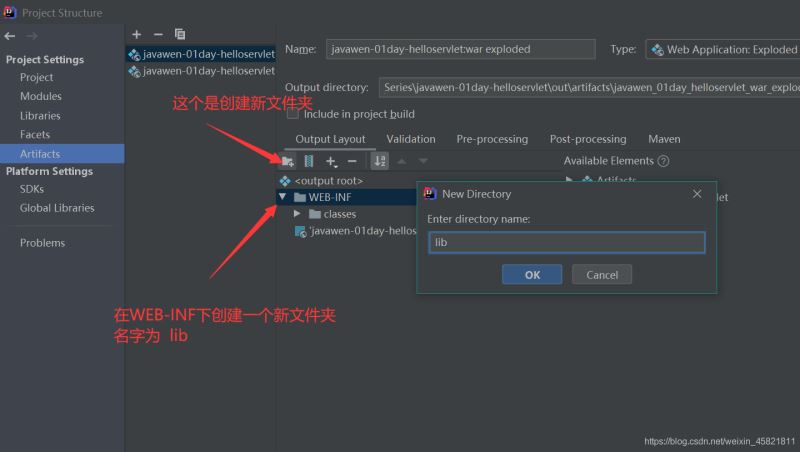Create new directory in output layout
800x452 pixels.
[288, 161]
